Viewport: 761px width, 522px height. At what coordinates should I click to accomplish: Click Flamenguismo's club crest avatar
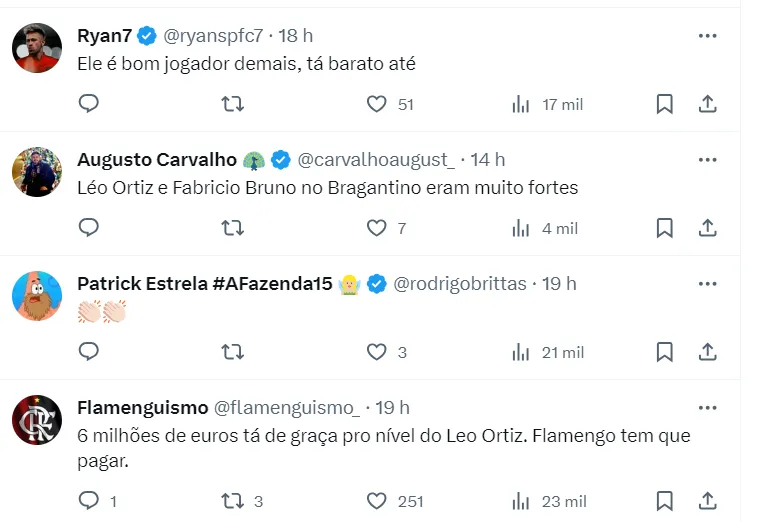click(37, 420)
